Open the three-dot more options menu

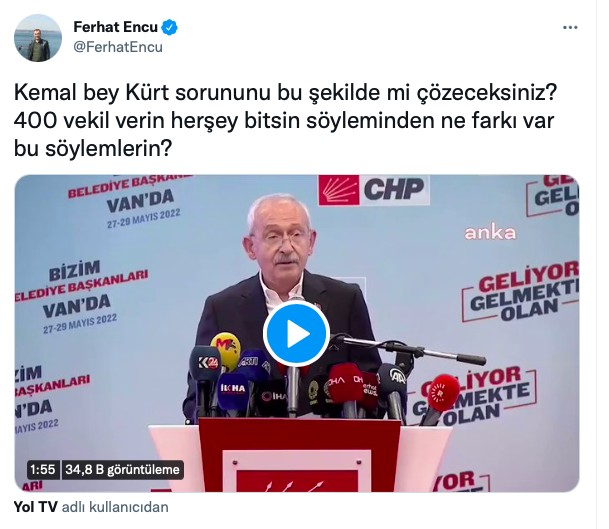point(570,28)
